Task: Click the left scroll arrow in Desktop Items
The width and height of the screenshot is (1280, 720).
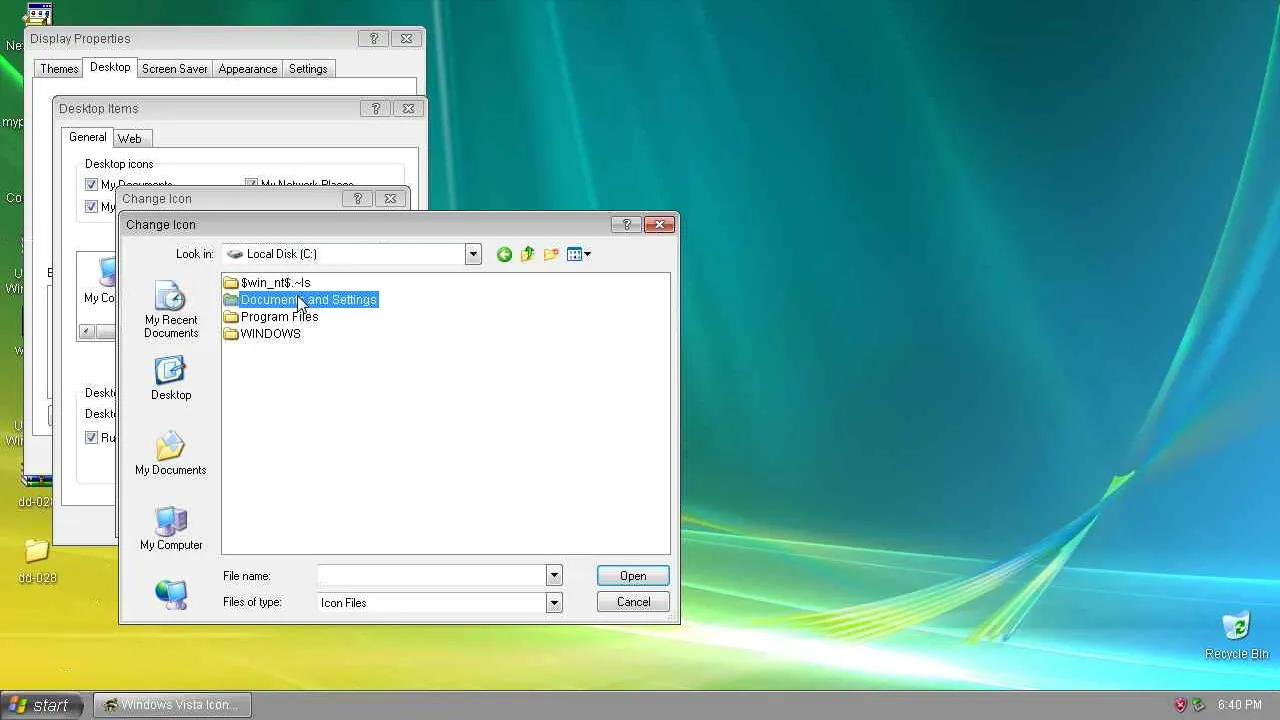Action: coord(87,332)
